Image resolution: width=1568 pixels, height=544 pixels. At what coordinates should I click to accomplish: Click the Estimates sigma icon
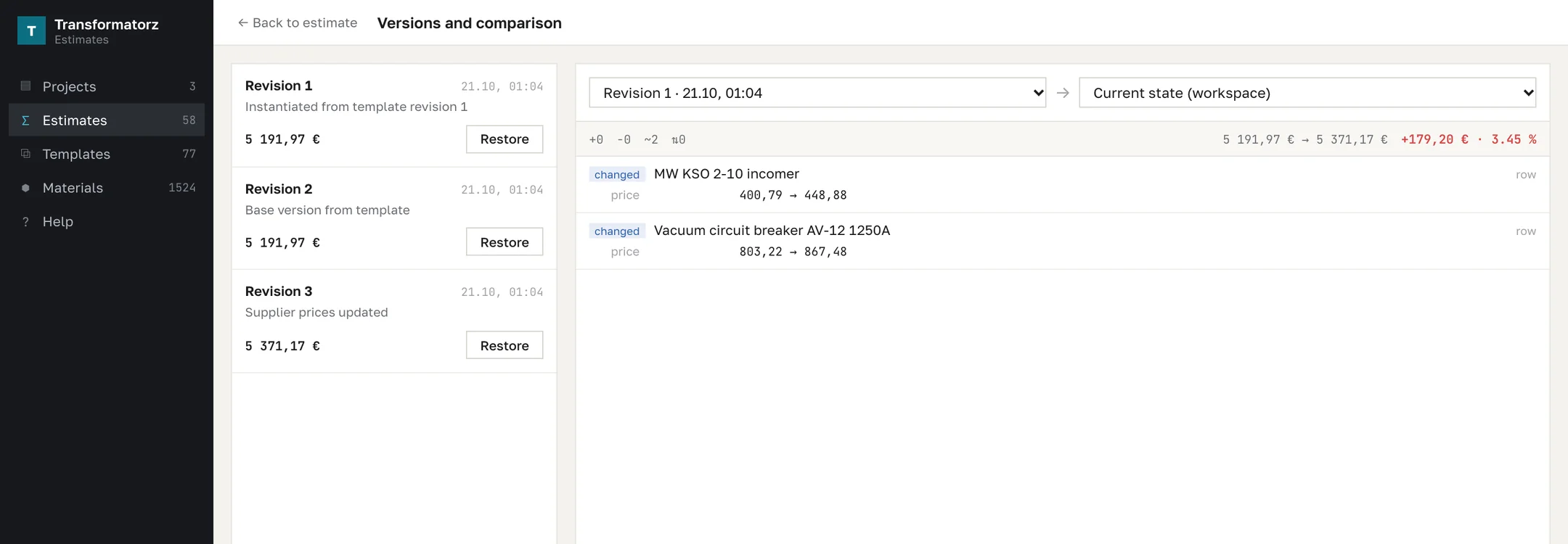click(25, 120)
